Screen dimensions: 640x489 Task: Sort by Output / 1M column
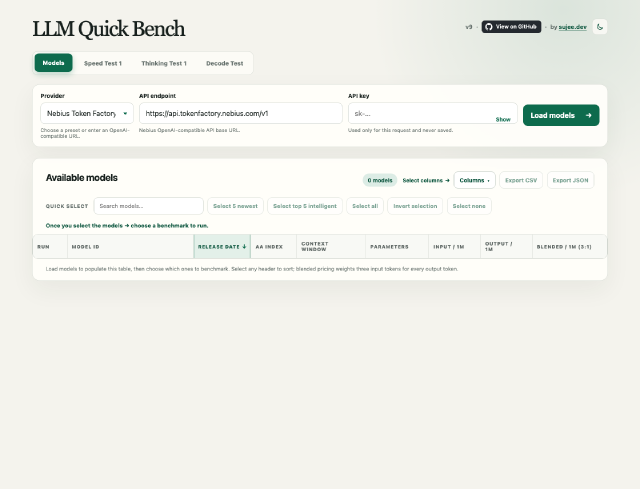tap(506, 247)
